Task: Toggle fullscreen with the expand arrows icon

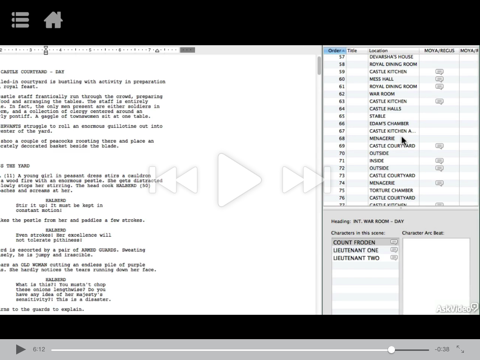Action: [x=460, y=349]
